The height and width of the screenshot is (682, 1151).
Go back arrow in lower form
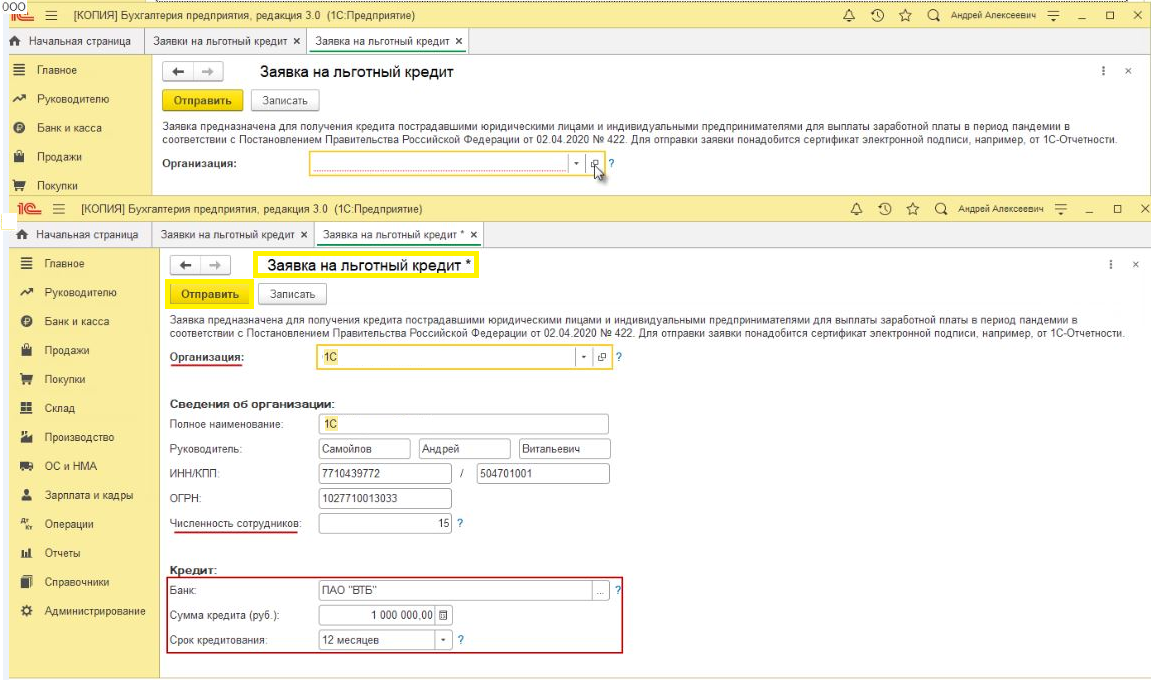point(185,265)
